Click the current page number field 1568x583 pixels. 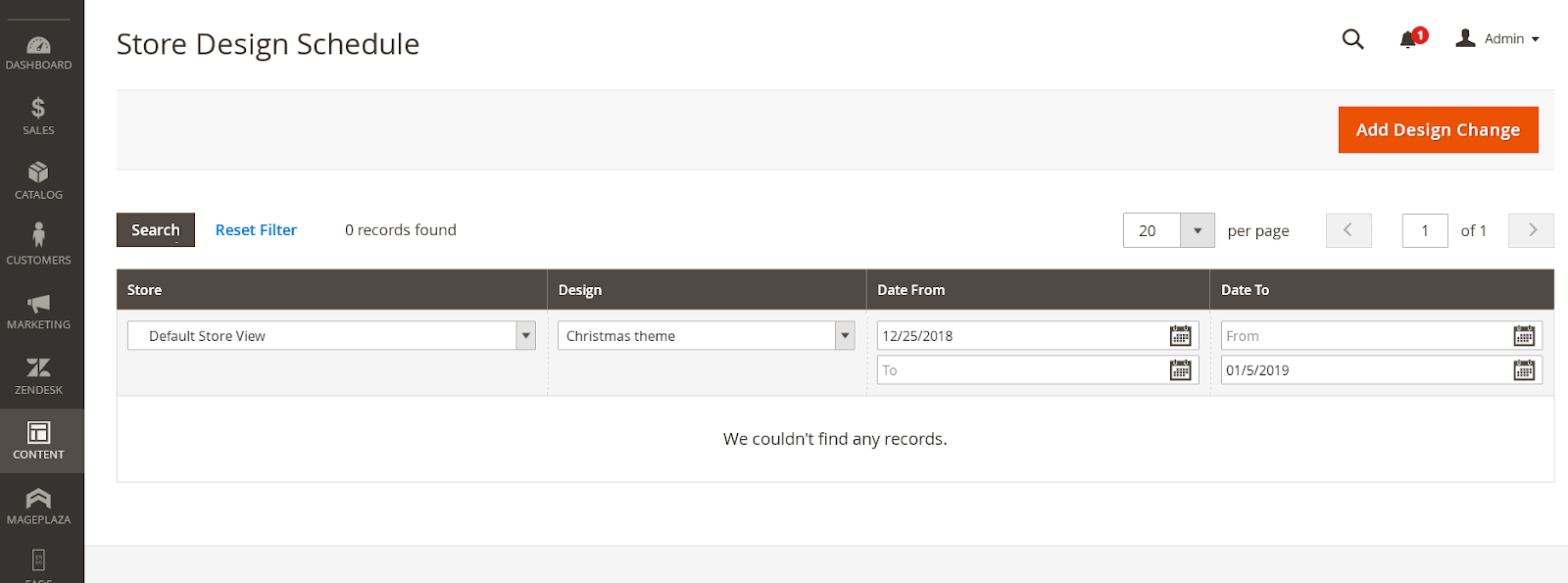coord(1425,231)
